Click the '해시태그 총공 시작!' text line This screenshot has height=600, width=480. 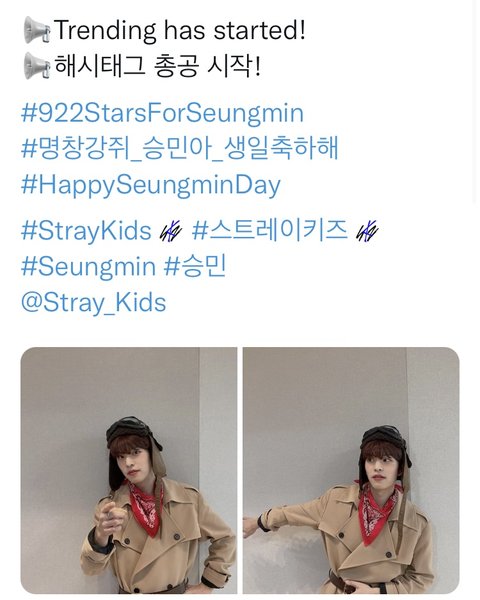tap(157, 66)
